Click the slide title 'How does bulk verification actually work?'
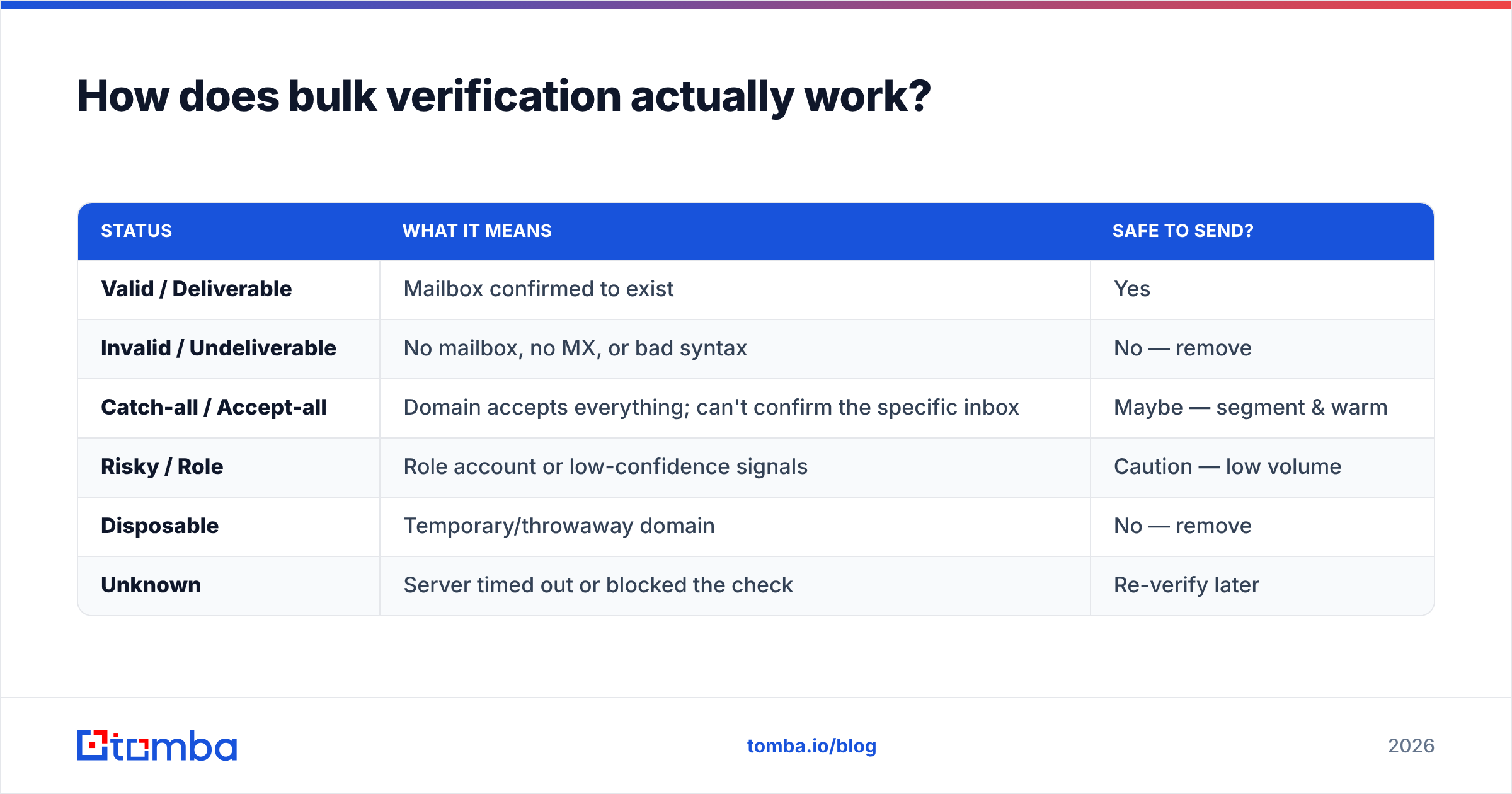This screenshot has height=794, width=1512. pos(504,96)
